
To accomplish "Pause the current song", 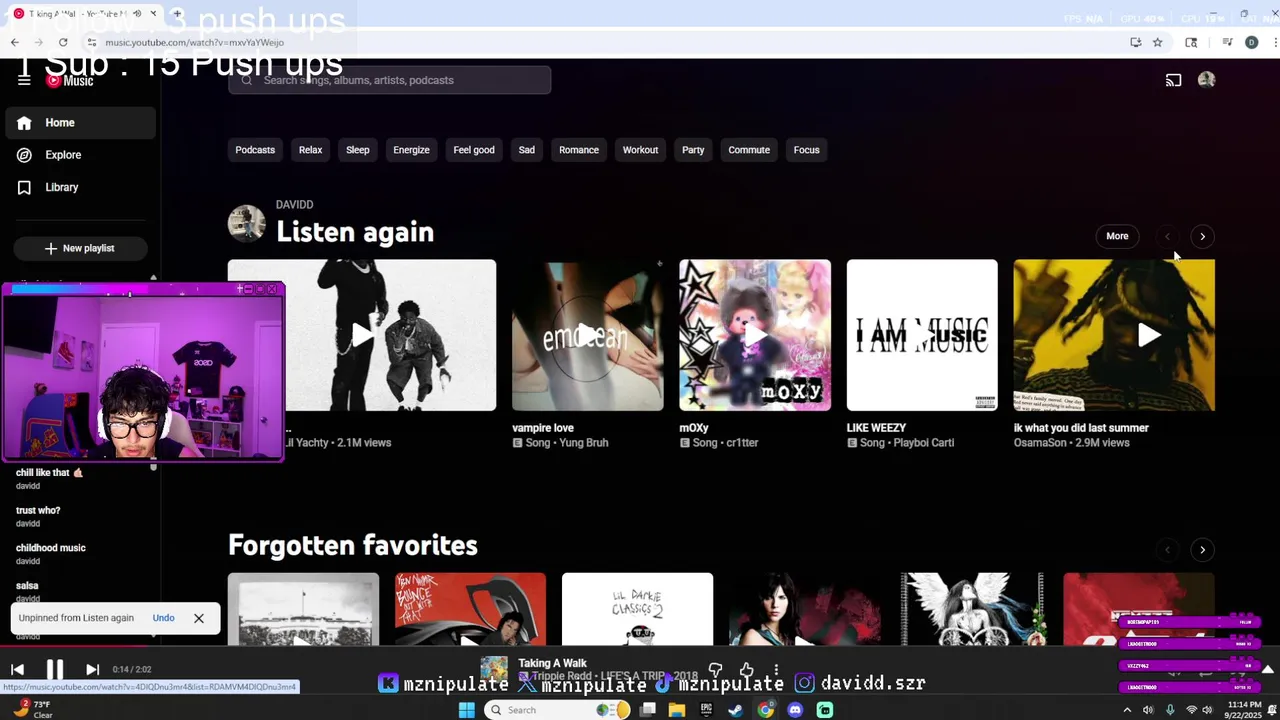I will [55, 670].
